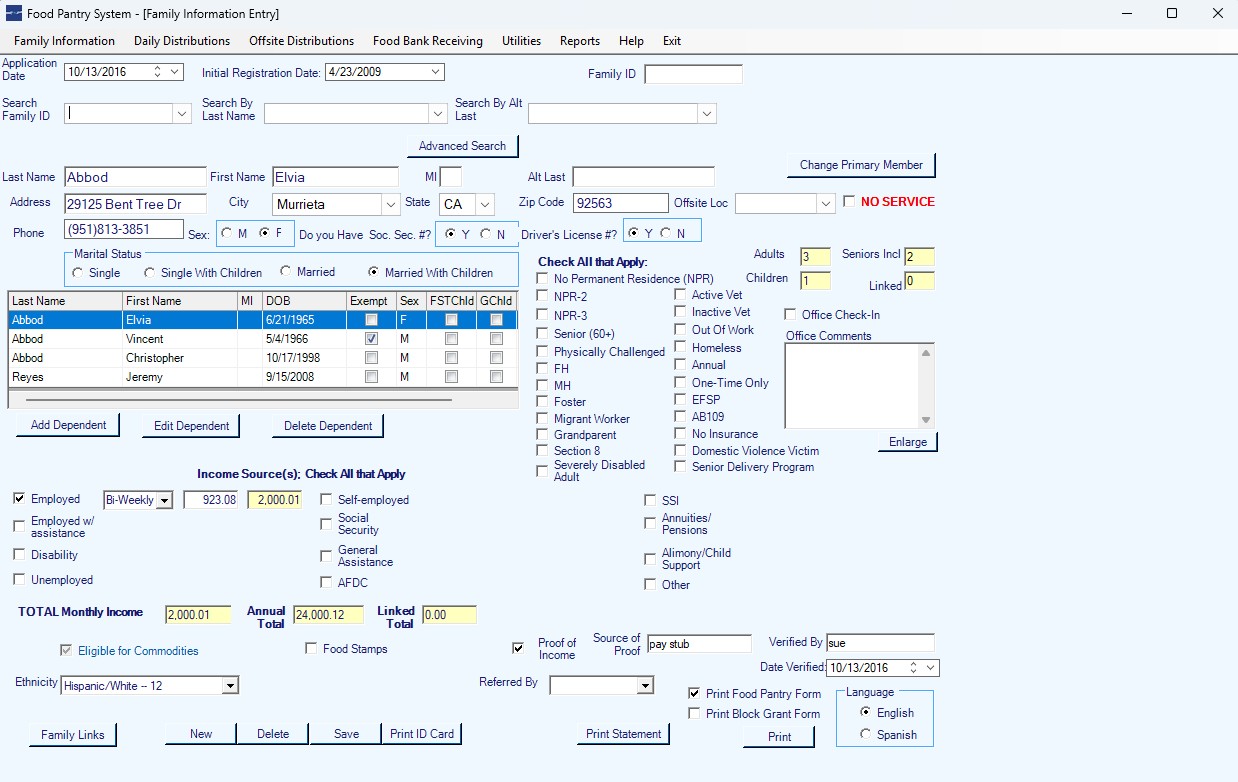1238x782 pixels.
Task: Check the Senior (60+) checkbox
Action: (x=543, y=334)
